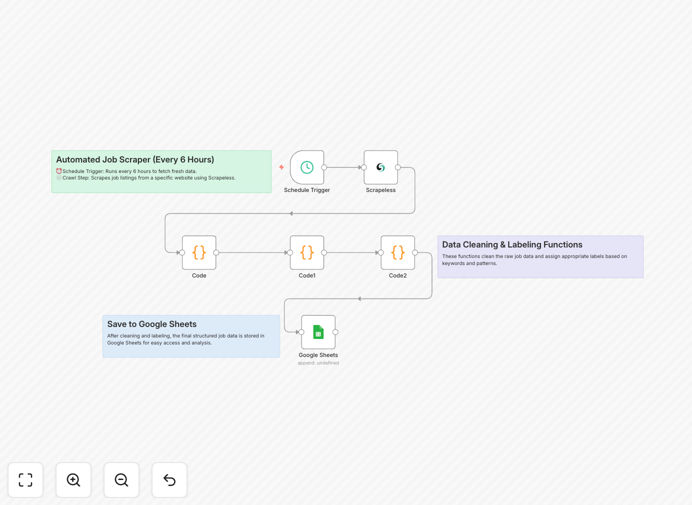Select the Schedule Trigger clock node
The width and height of the screenshot is (692, 505).
(307, 167)
